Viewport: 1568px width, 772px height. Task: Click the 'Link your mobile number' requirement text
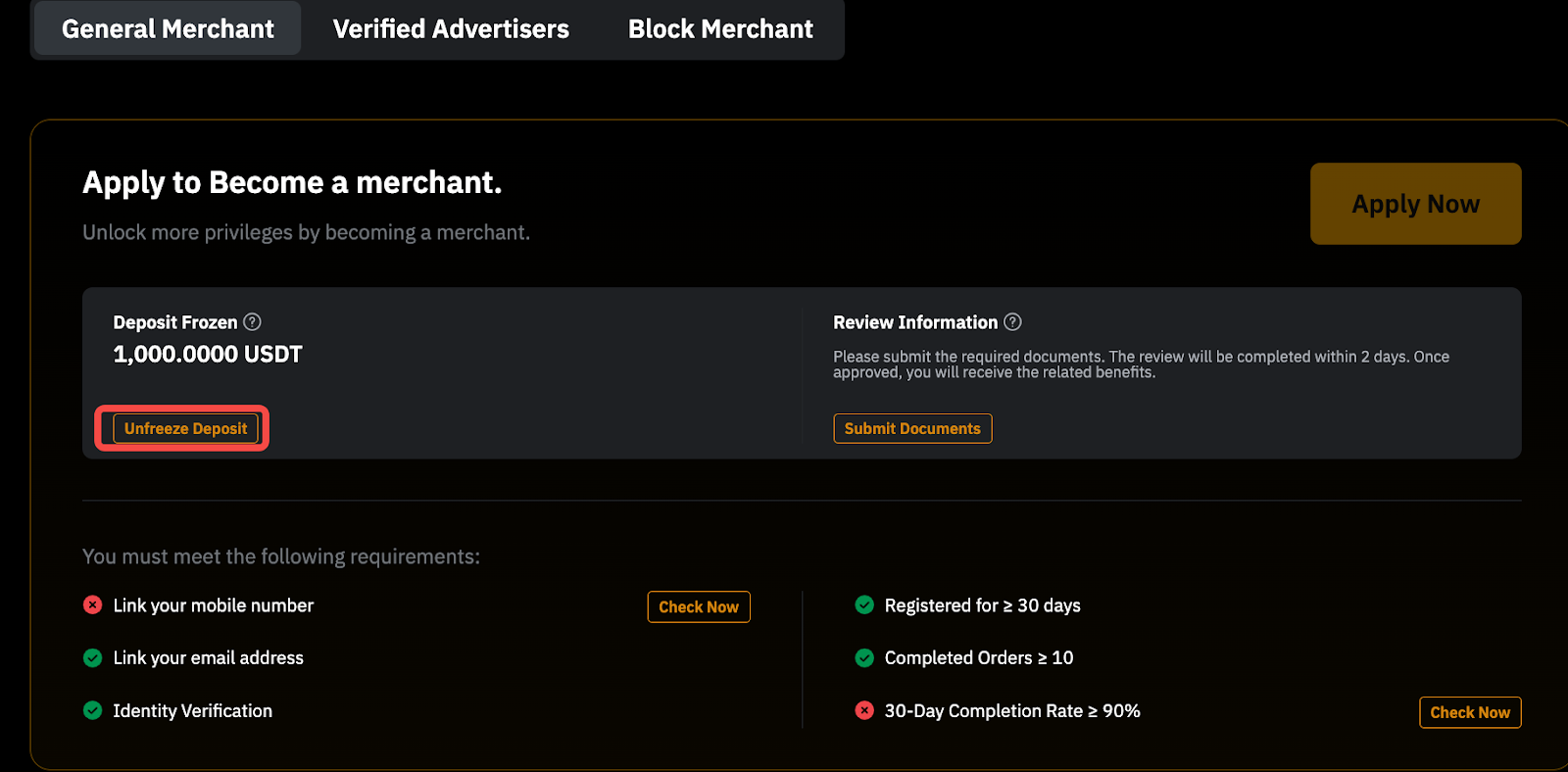click(x=214, y=606)
